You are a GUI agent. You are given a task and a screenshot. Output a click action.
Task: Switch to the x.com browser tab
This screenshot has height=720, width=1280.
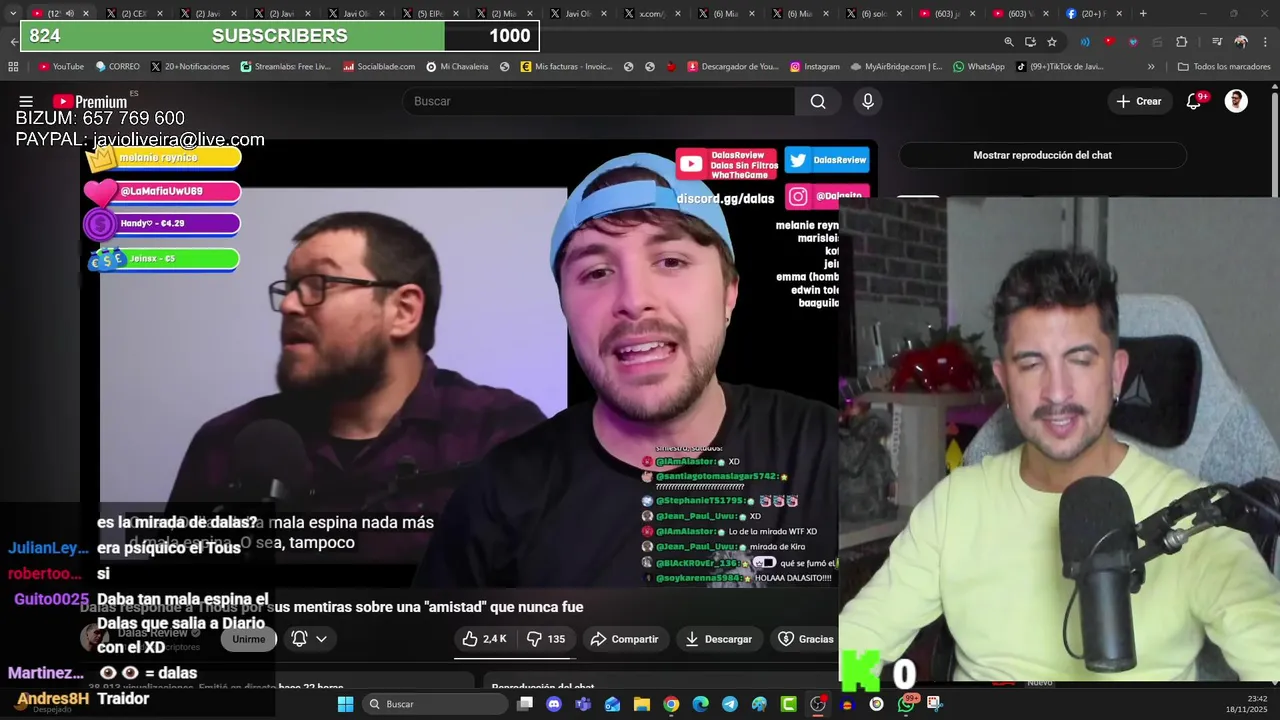(652, 13)
